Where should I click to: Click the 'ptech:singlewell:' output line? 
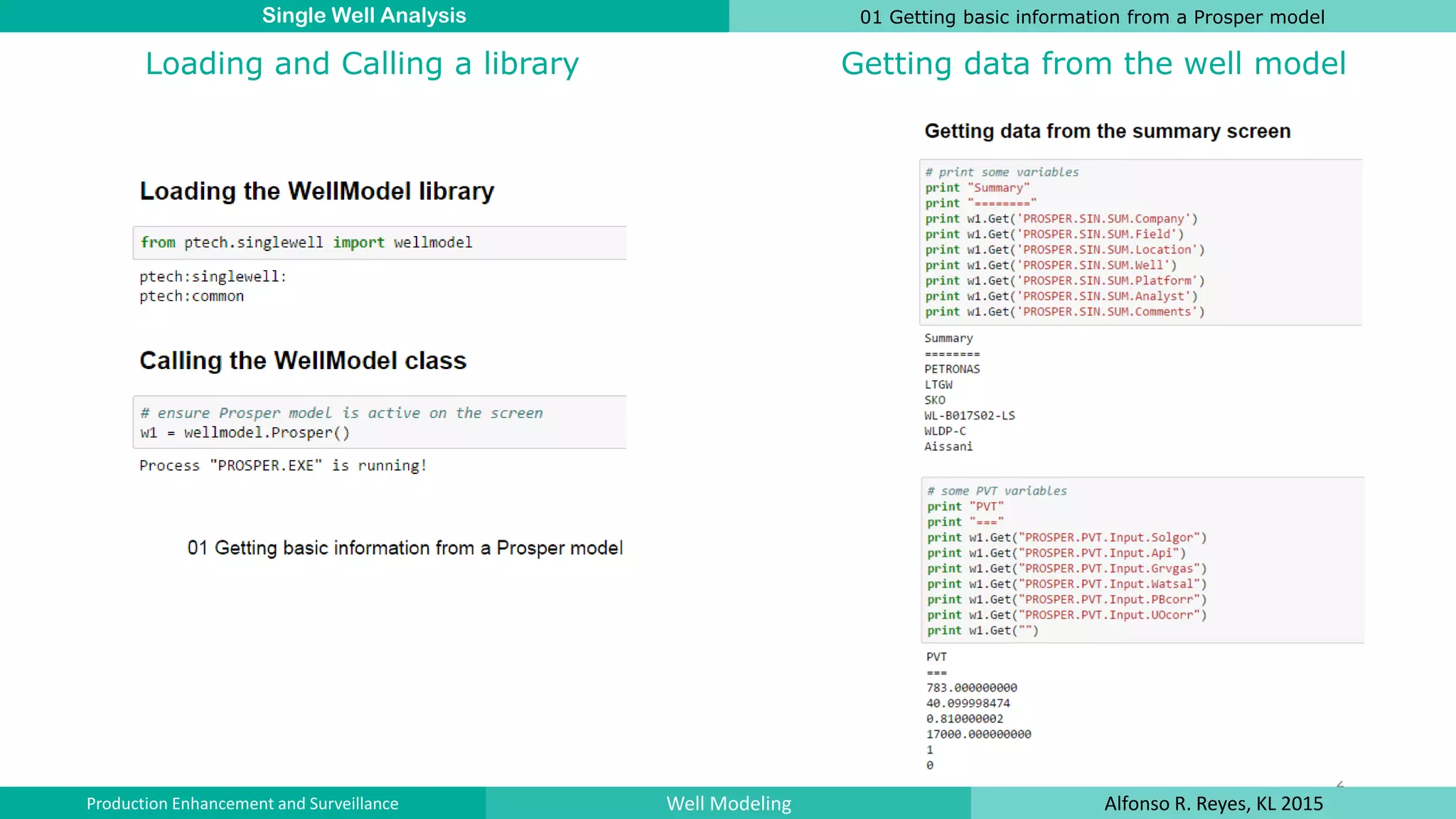213,277
